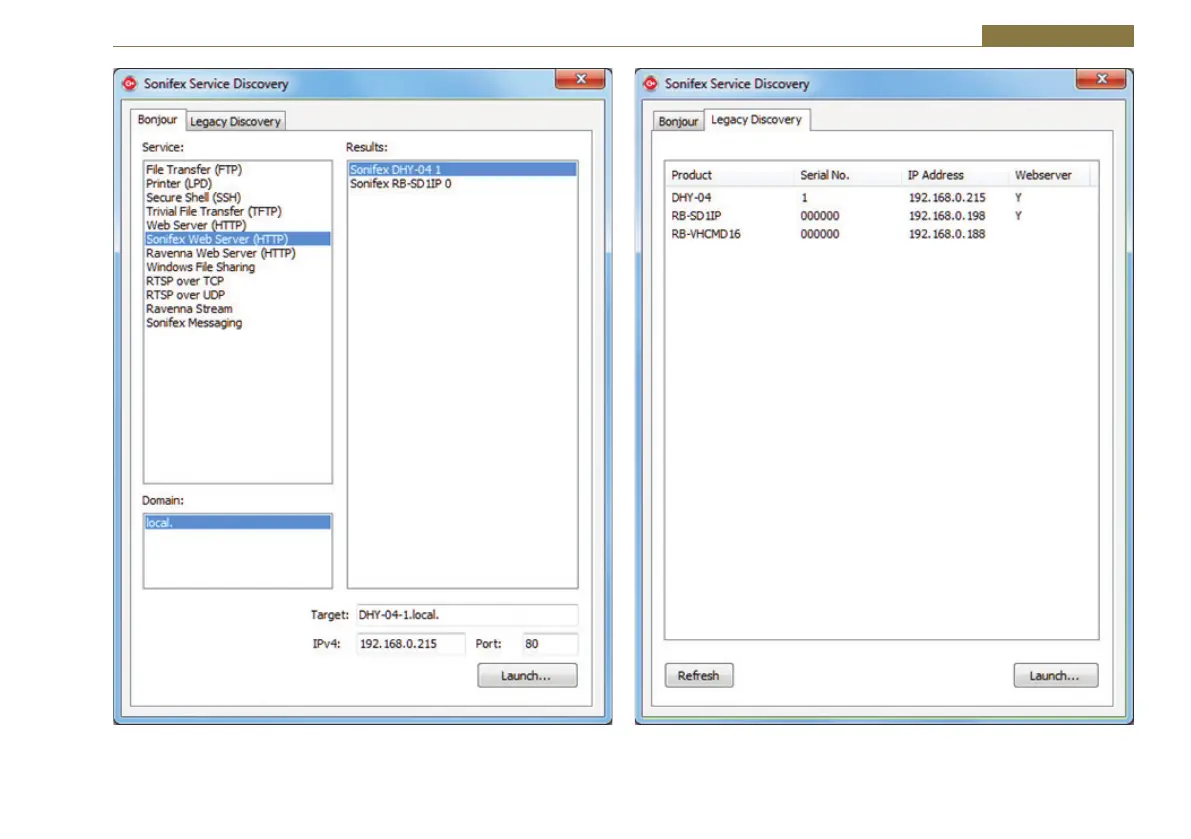The height and width of the screenshot is (839, 1191).
Task: Click the Refresh button
Action: point(698,676)
